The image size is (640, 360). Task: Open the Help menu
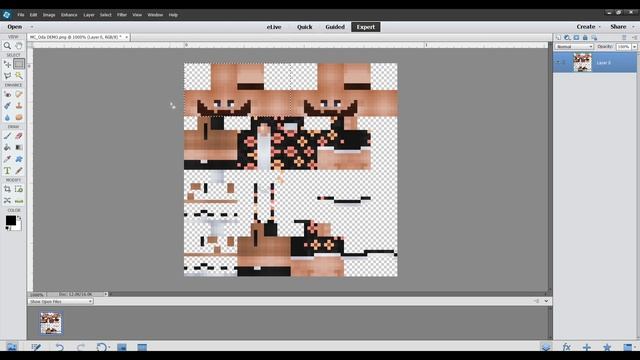[173, 15]
